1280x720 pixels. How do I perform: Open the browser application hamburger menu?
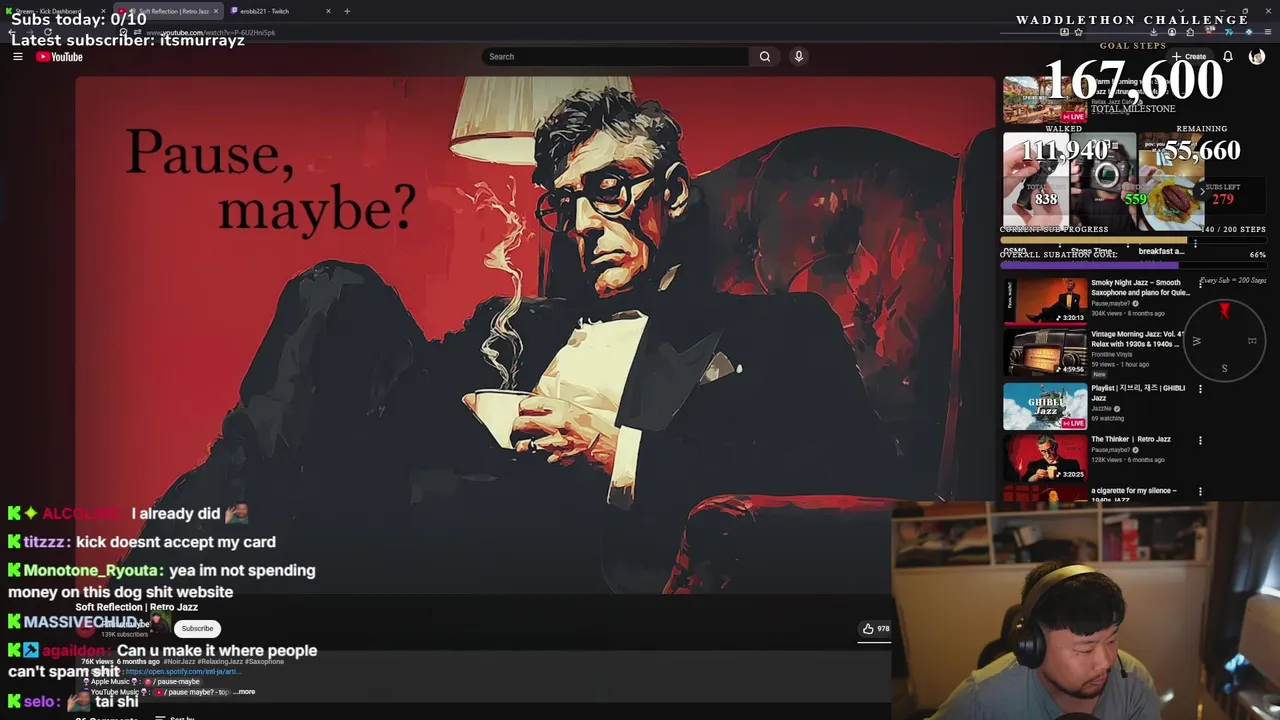[1267, 32]
